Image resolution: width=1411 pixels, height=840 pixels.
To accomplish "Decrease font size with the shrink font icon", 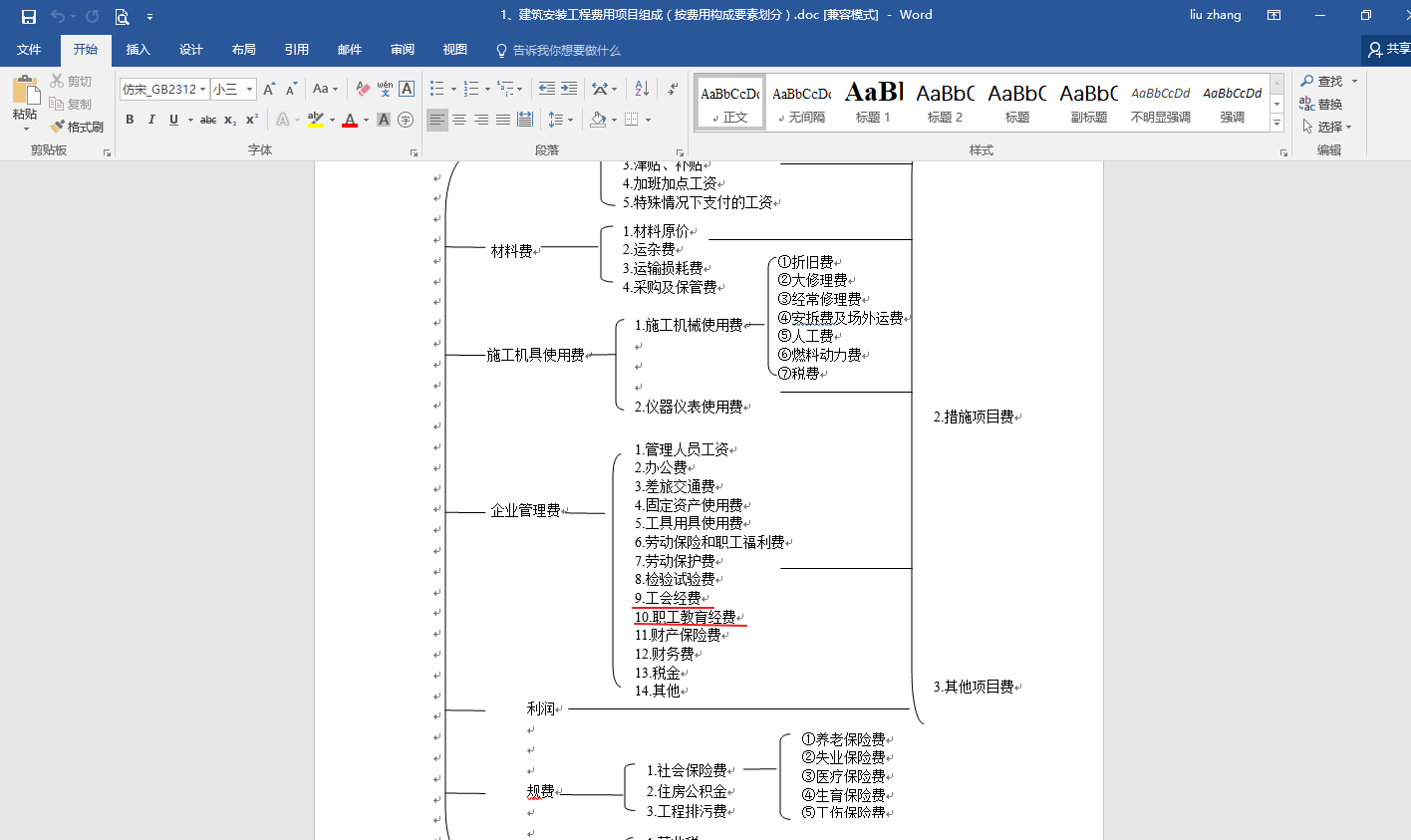I will [x=291, y=89].
